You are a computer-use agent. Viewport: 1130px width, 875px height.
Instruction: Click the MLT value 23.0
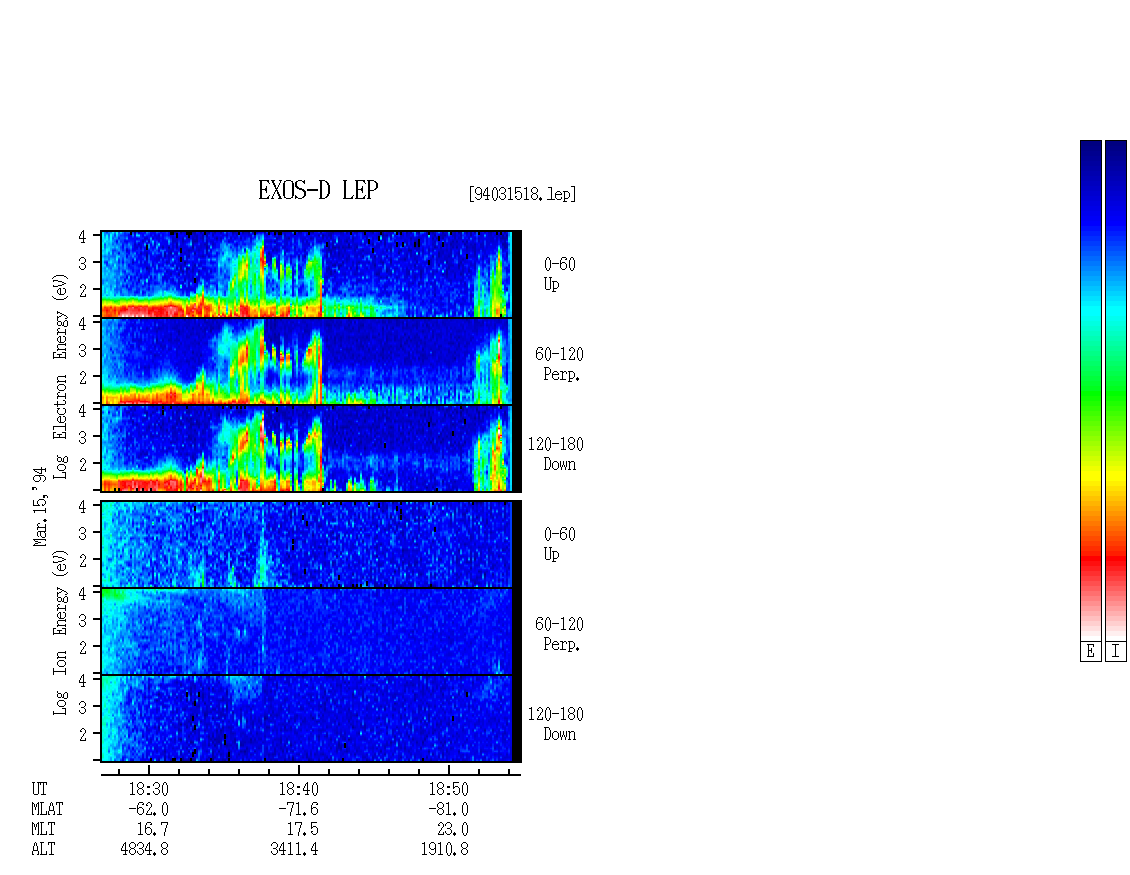click(x=453, y=830)
